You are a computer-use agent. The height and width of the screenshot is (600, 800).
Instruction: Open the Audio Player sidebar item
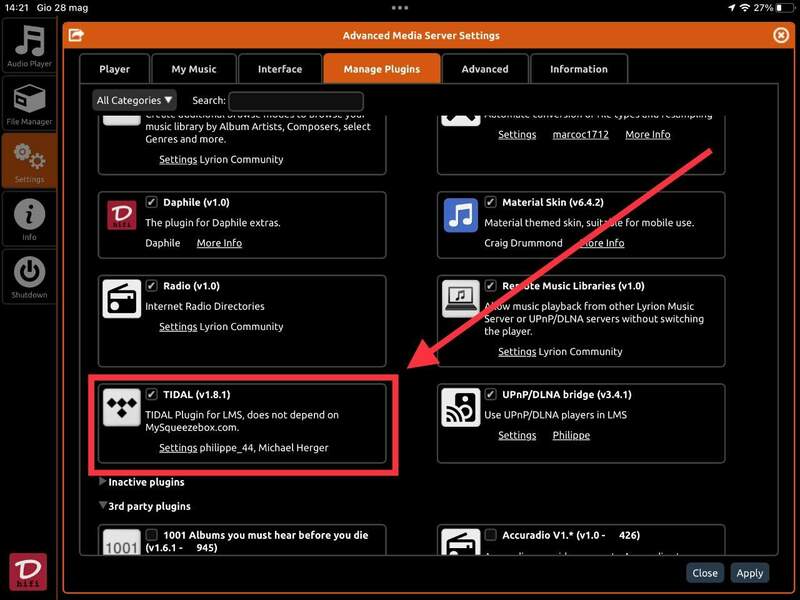[x=29, y=46]
